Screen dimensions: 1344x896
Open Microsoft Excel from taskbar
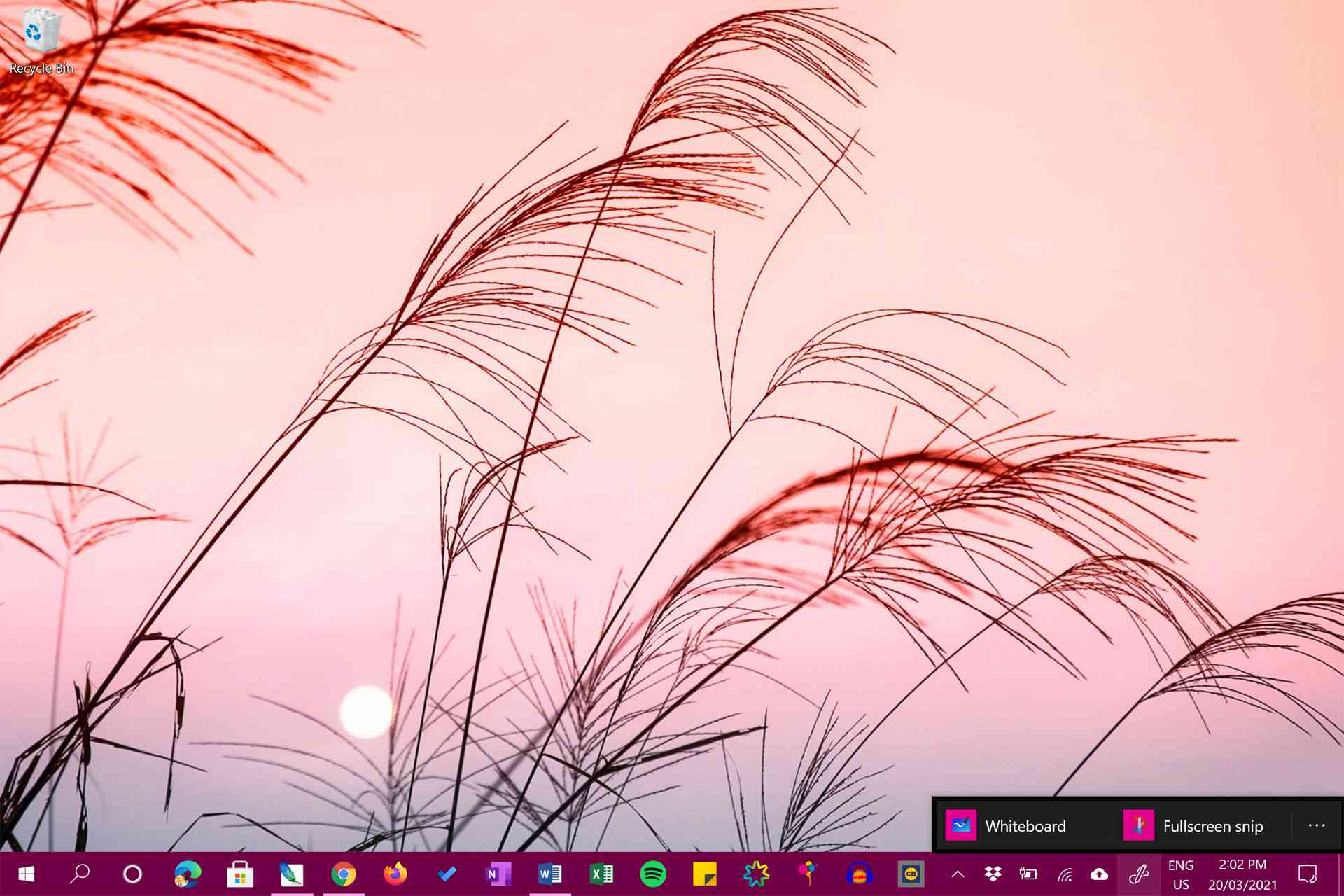602,874
